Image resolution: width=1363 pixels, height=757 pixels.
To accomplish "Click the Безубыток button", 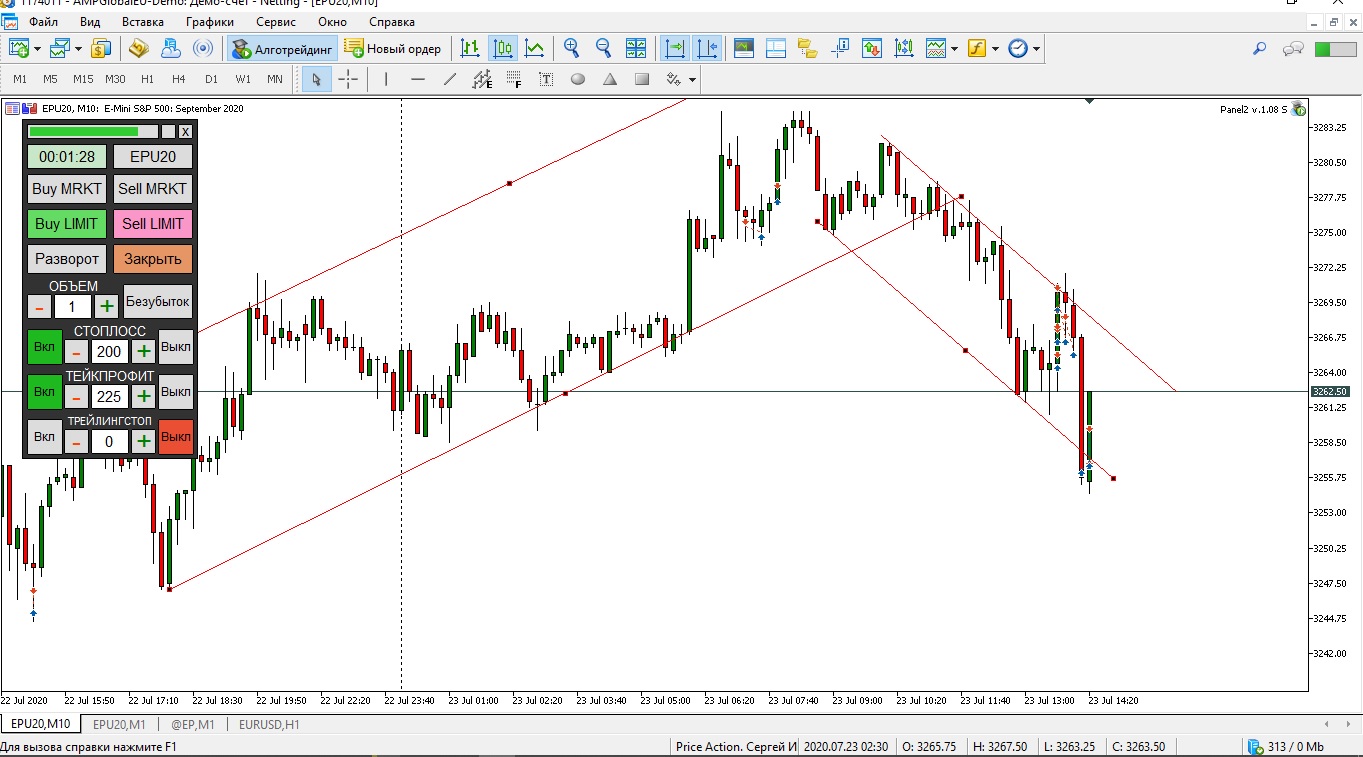I will (158, 301).
